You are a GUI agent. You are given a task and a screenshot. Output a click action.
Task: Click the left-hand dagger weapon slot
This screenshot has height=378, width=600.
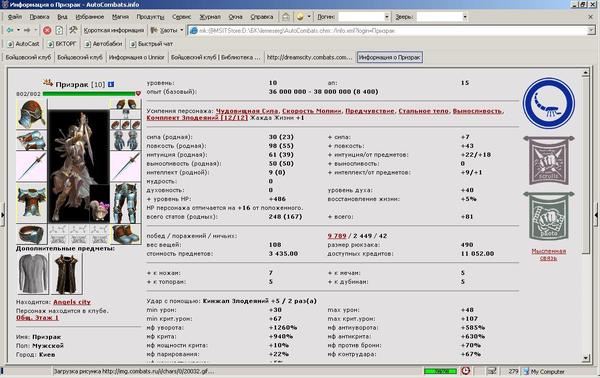point(31,166)
